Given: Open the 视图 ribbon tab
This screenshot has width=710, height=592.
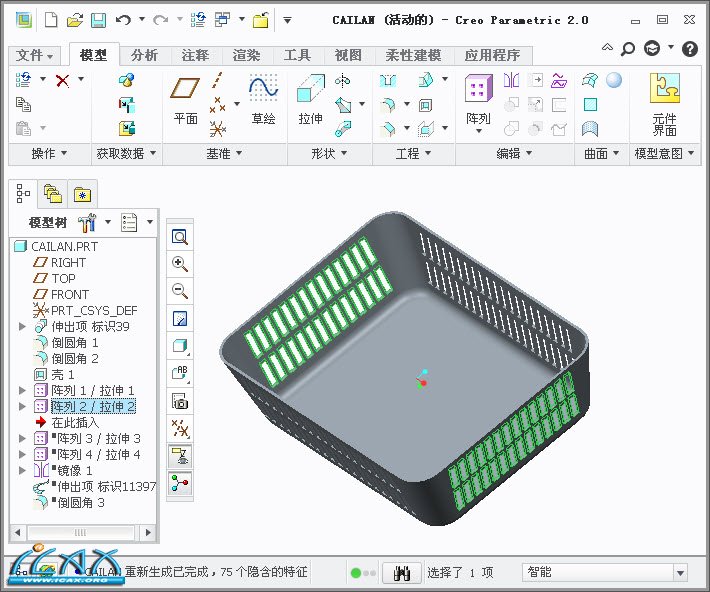Looking at the screenshot, I should 348,56.
